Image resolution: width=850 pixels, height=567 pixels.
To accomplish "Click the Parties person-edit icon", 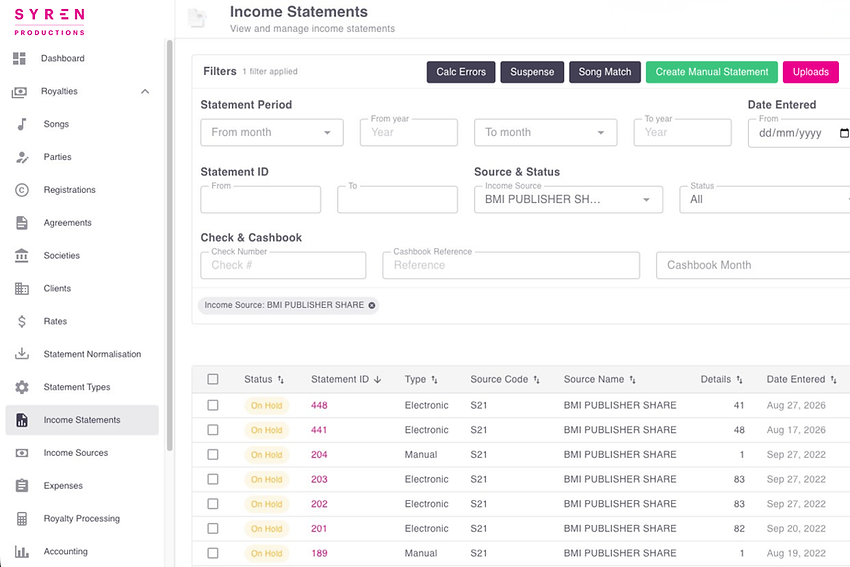I will (x=22, y=157).
